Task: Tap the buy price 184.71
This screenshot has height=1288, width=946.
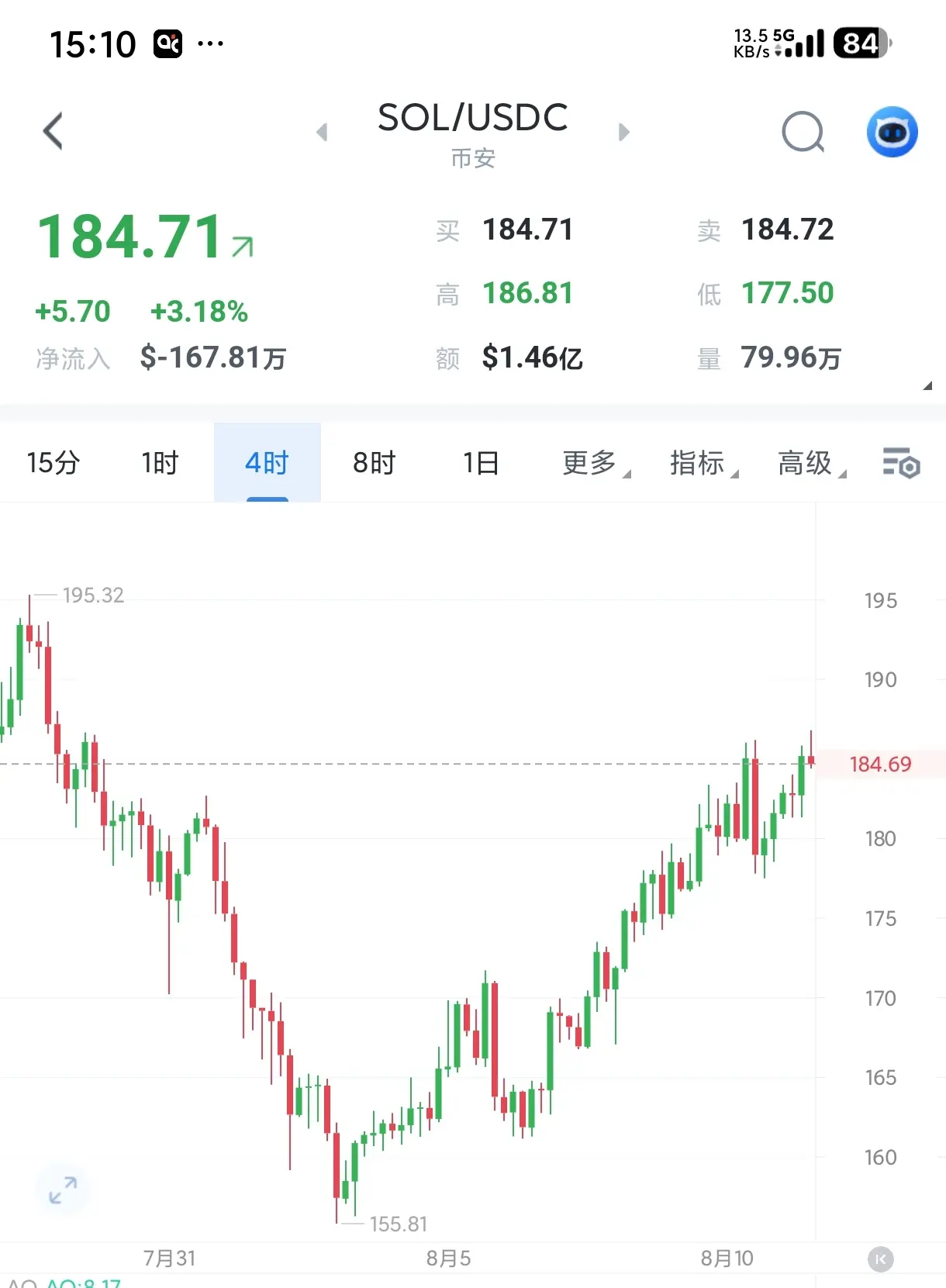Action: pyautogui.click(x=527, y=230)
